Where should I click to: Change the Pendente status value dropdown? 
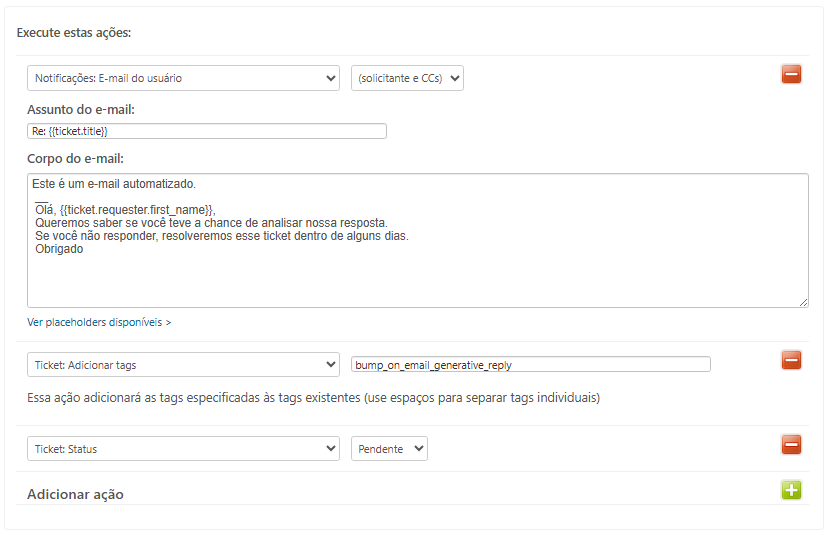click(x=389, y=449)
